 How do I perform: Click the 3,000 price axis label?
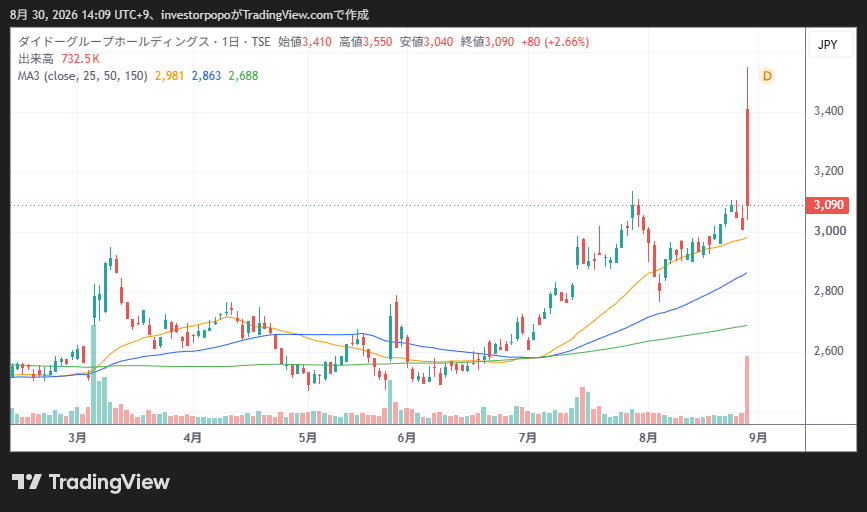(x=829, y=231)
